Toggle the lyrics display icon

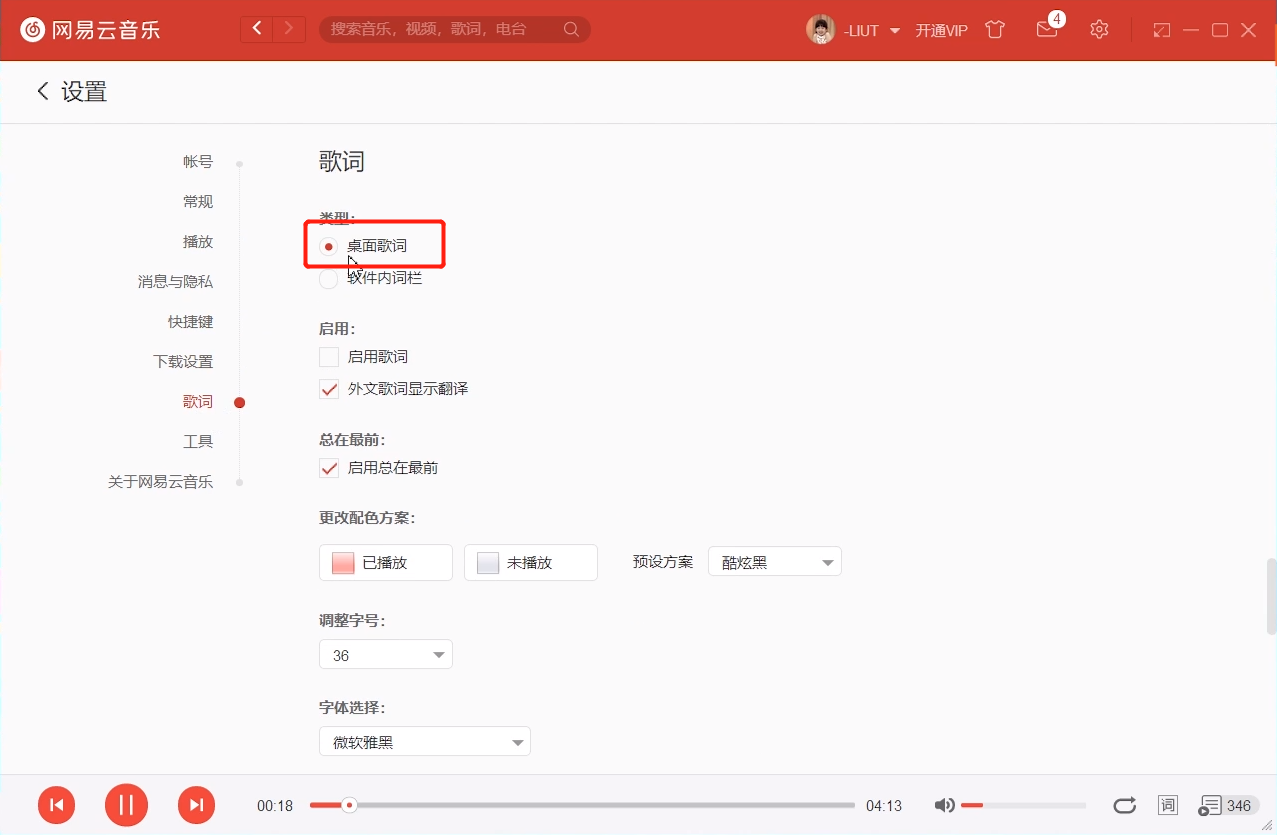coord(1167,805)
